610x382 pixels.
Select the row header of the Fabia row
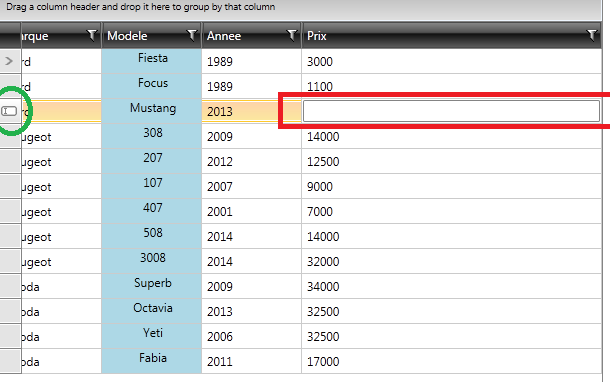click(10, 361)
